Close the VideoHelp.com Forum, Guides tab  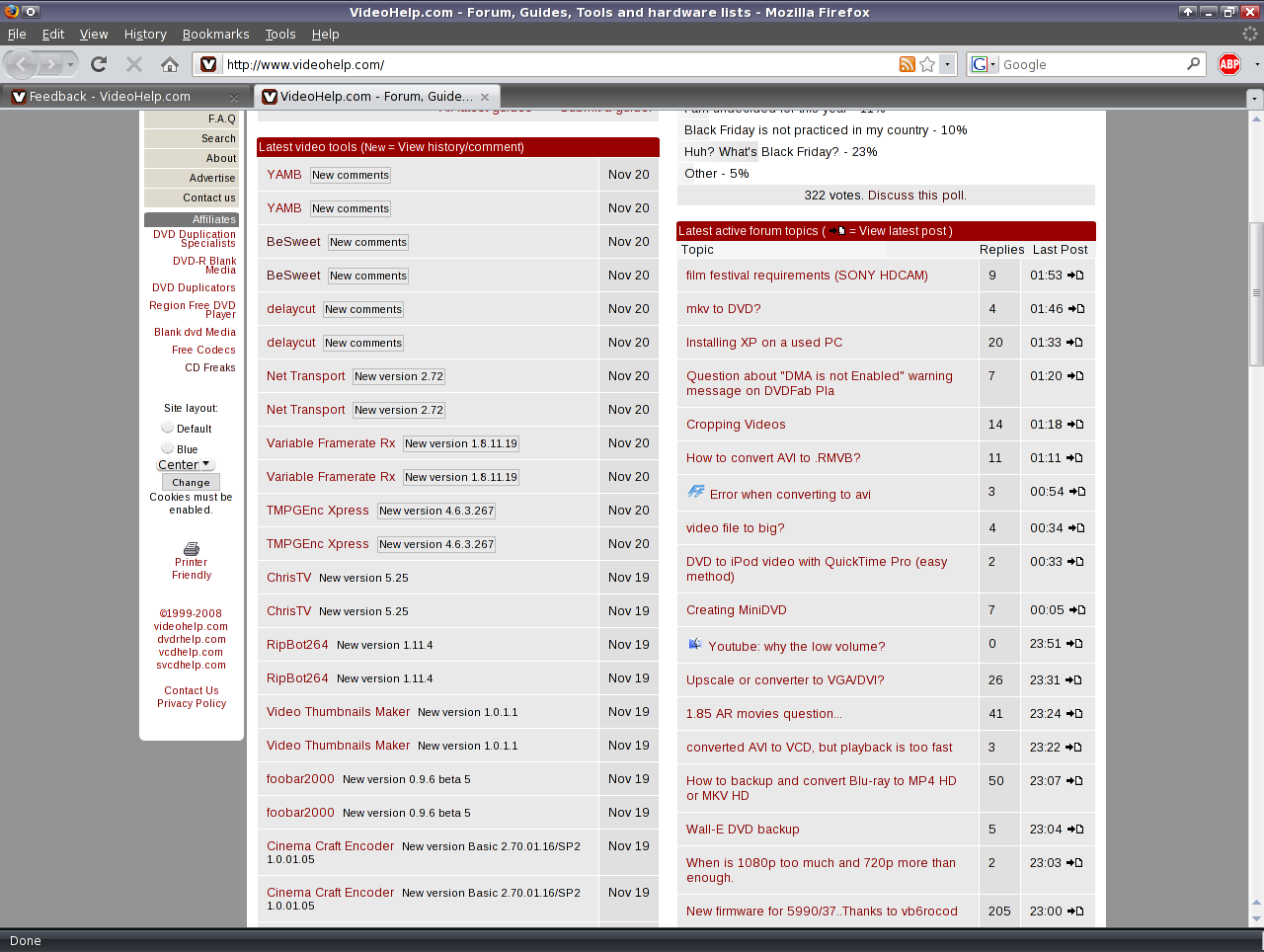[x=485, y=97]
